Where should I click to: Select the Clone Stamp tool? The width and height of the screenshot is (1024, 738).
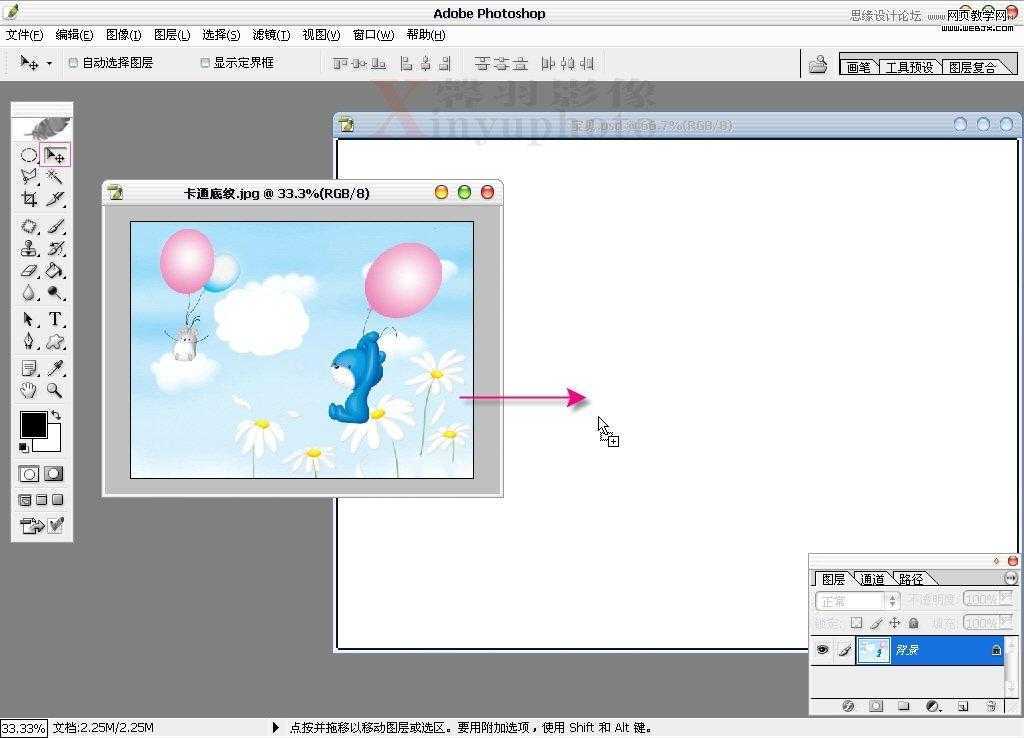pos(28,248)
